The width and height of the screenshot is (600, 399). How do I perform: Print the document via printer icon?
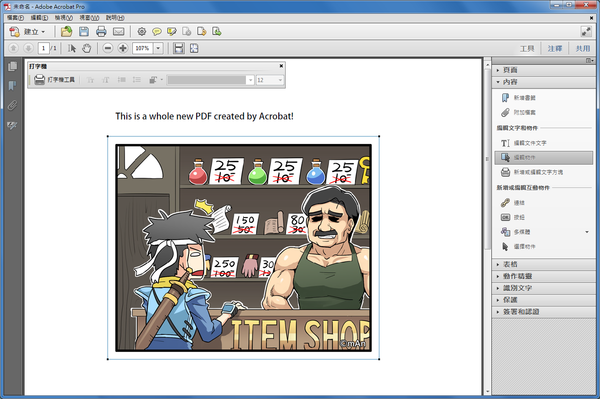101,31
